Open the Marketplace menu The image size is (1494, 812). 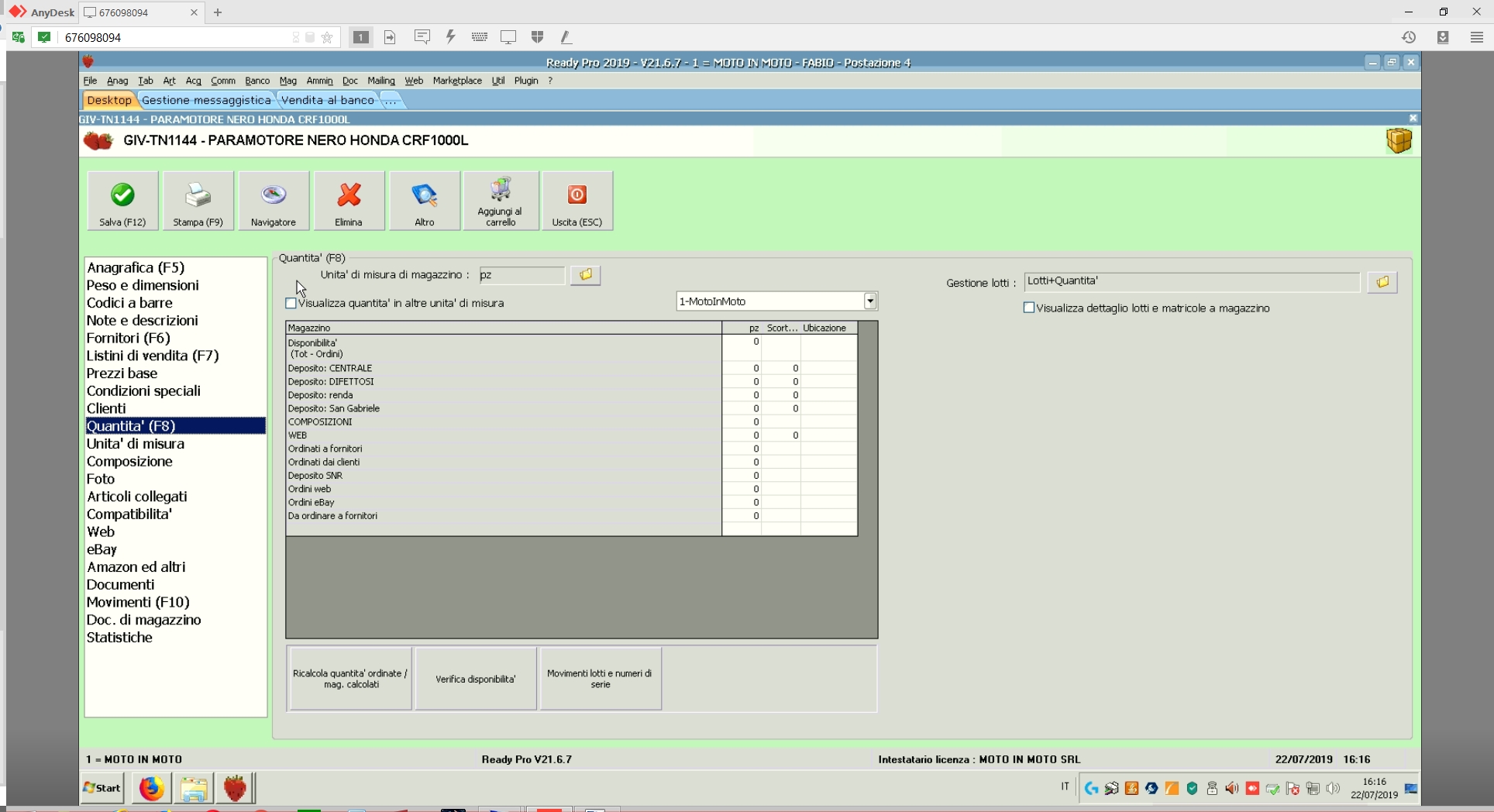point(457,81)
